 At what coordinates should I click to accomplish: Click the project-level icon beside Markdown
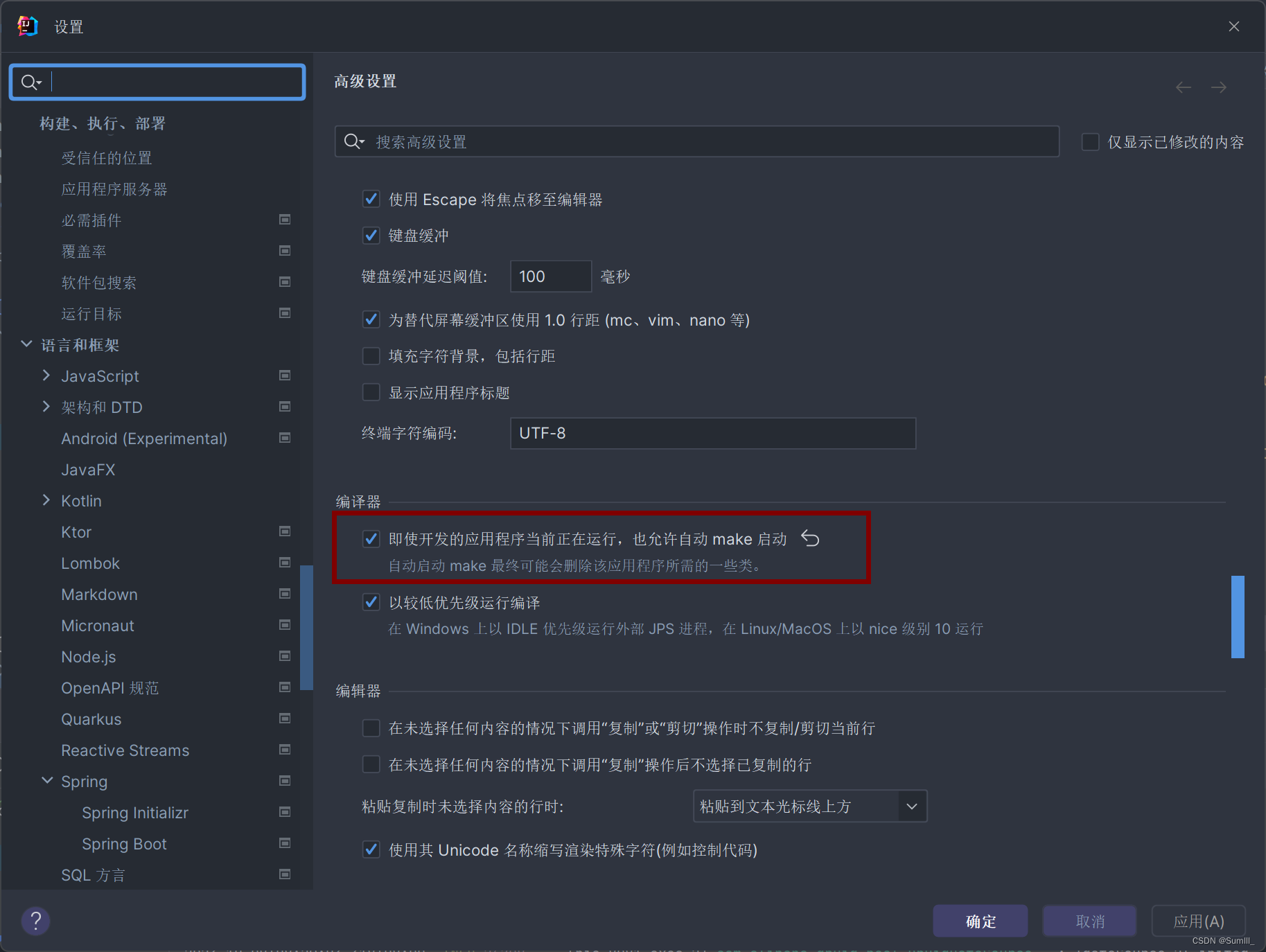click(x=285, y=594)
